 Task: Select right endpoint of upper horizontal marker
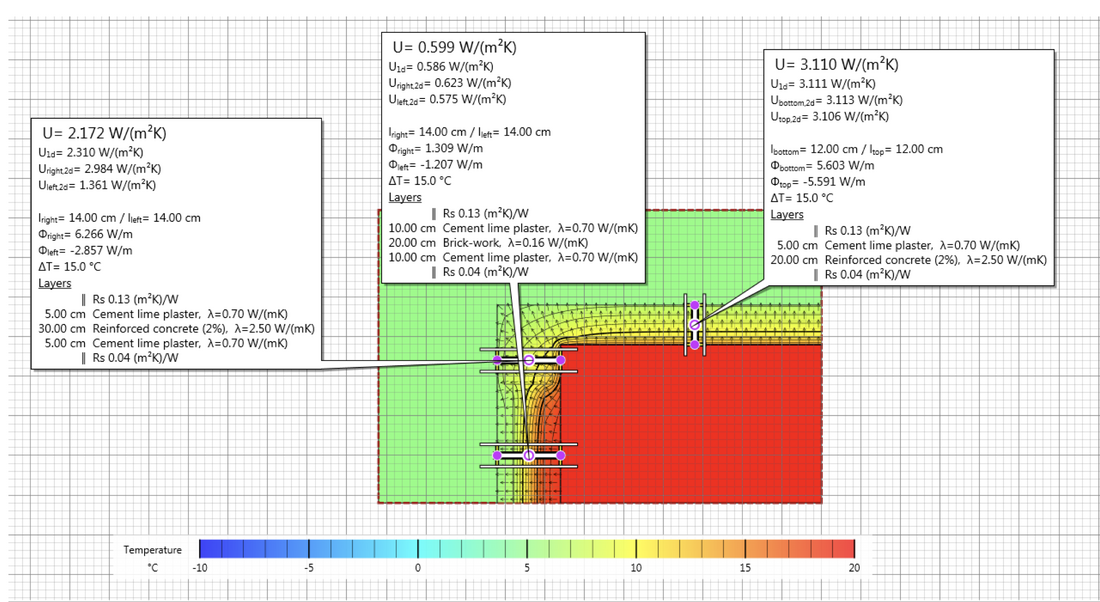tap(561, 360)
